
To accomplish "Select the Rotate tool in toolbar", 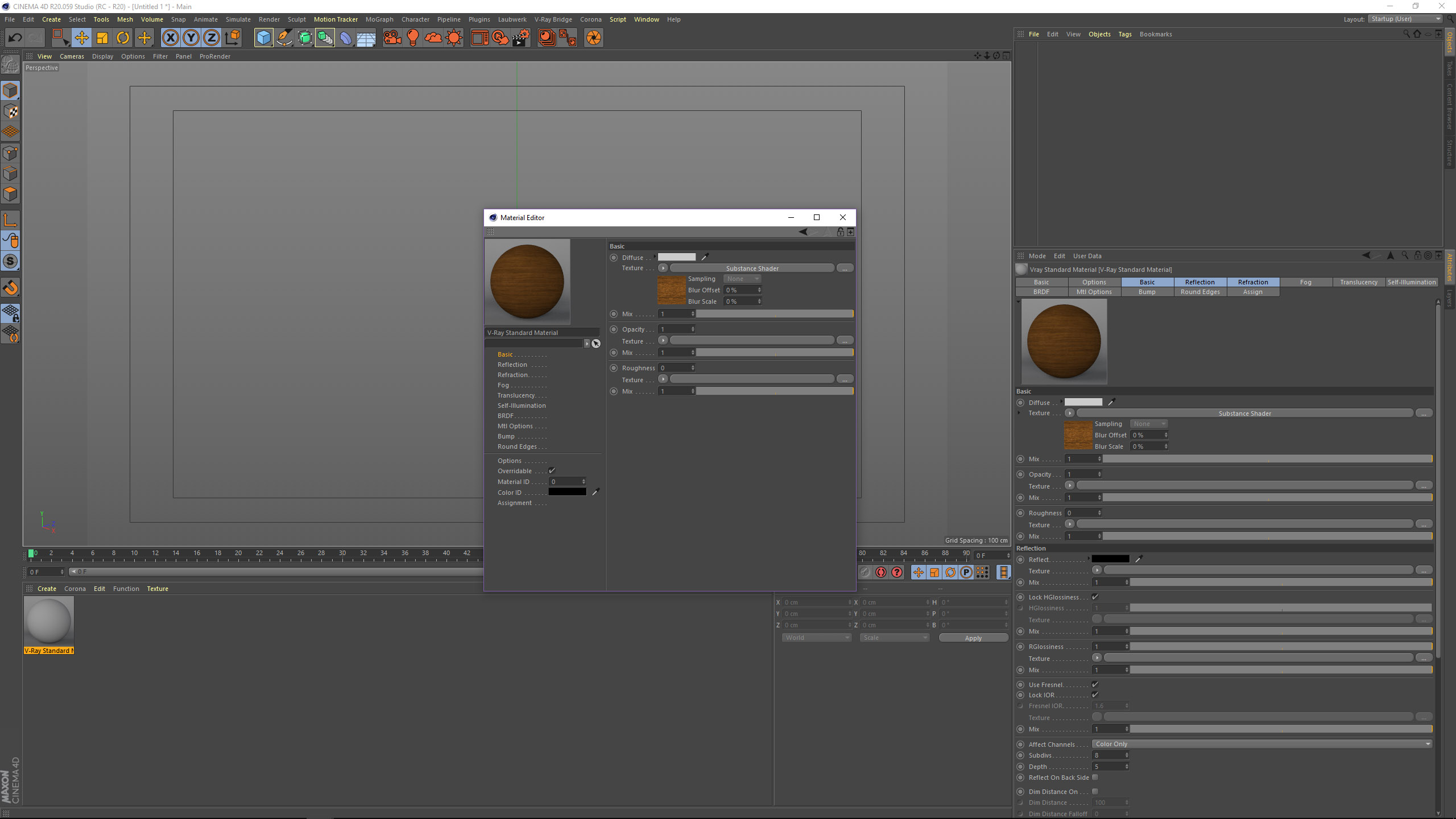I will pyautogui.click(x=123, y=38).
